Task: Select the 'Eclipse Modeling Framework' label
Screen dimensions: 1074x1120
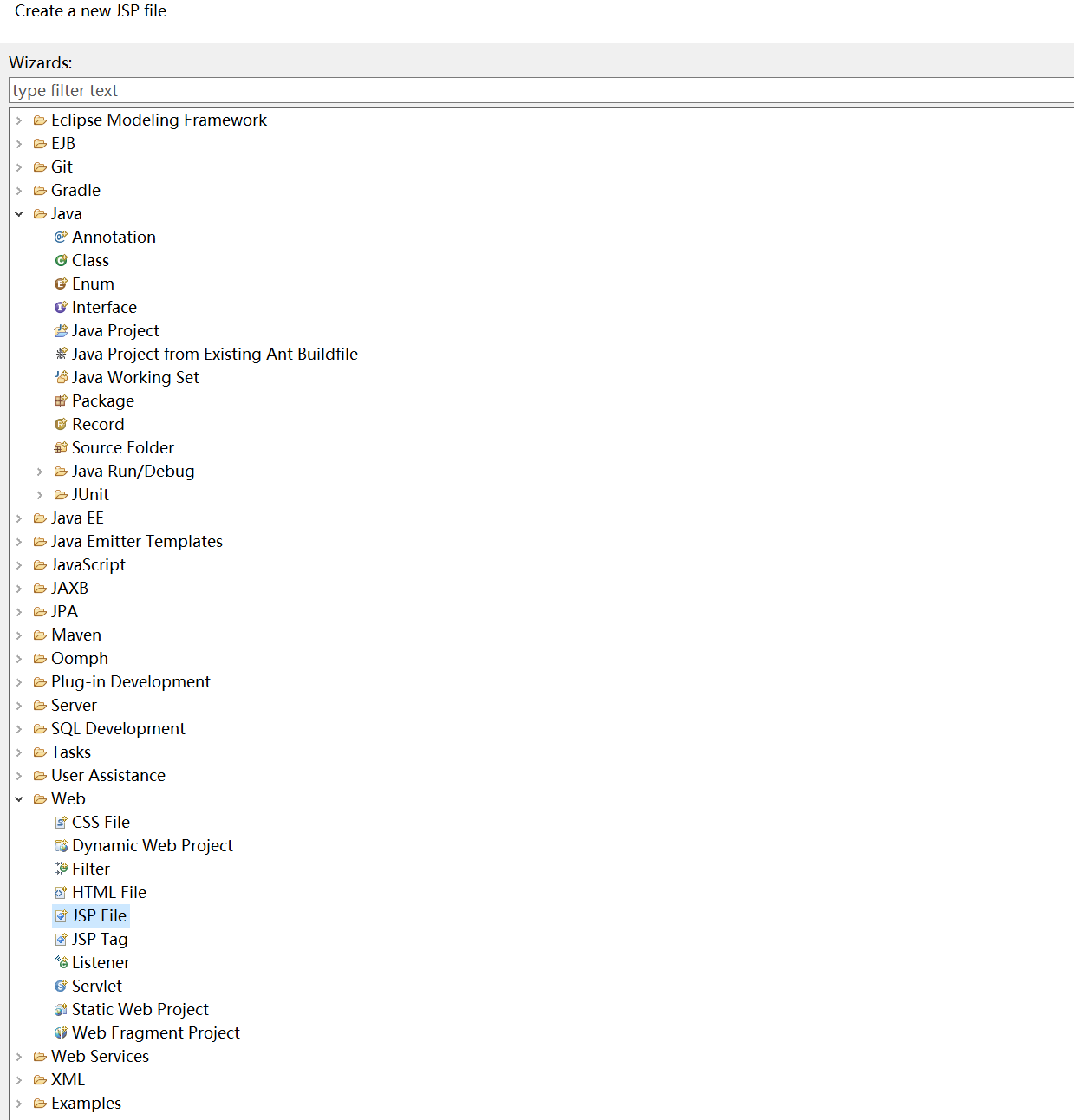Action: [159, 120]
